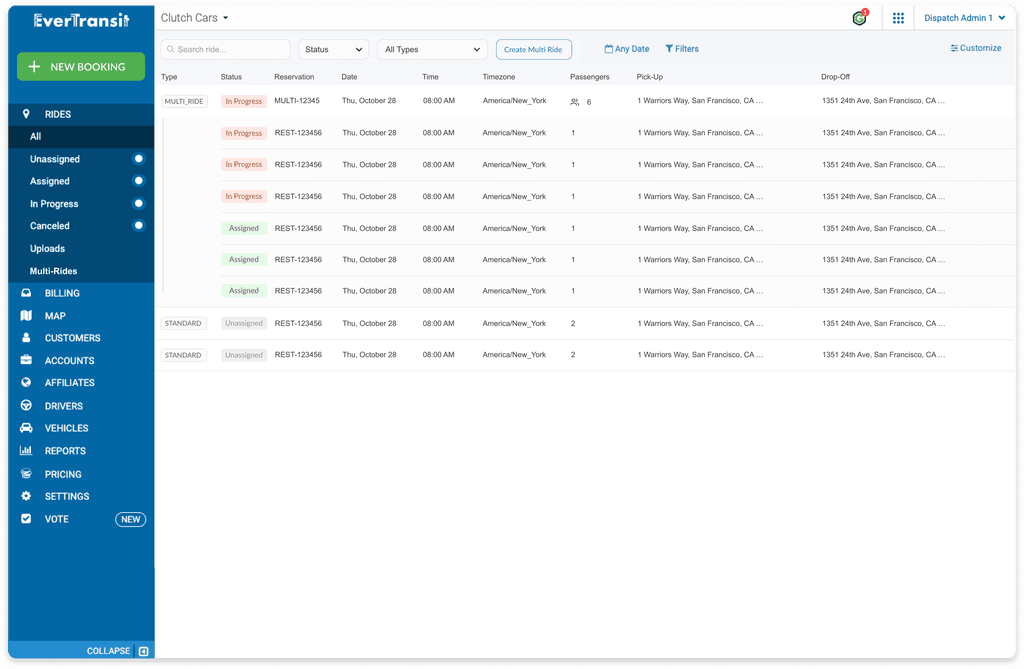This screenshot has height=669, width=1024.
Task: Toggle the Assigned rides indicator
Action: point(138,181)
